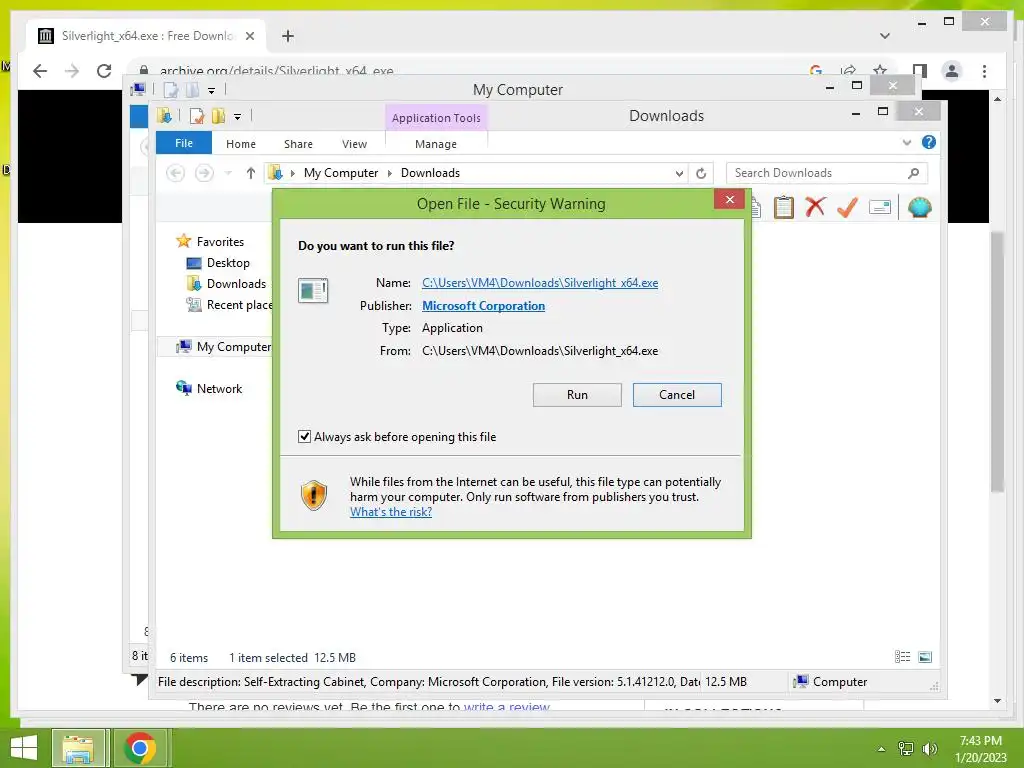1024x768 pixels.
Task: Open the Chrome tab search chevron
Action: click(884, 36)
